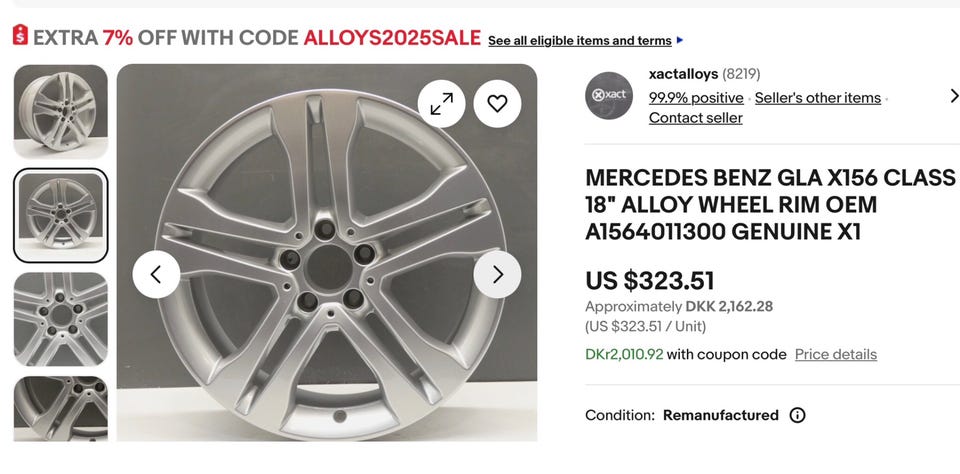Advance to next wheel photo with right arrow
Image resolution: width=960 pixels, height=474 pixels.
(x=497, y=274)
